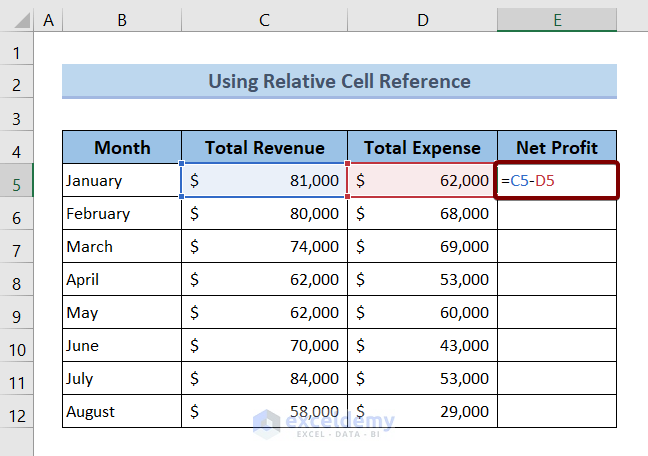This screenshot has width=648, height=456.
Task: Click the empty Net Profit cell for March
Action: click(x=556, y=247)
